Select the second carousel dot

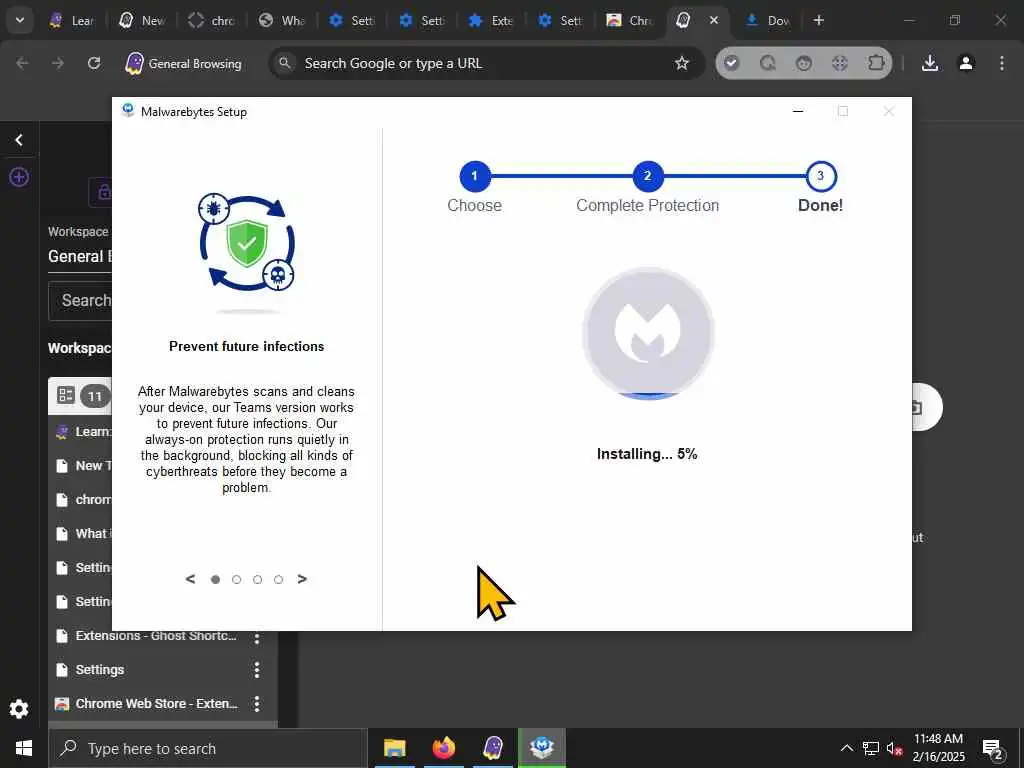[x=236, y=579]
